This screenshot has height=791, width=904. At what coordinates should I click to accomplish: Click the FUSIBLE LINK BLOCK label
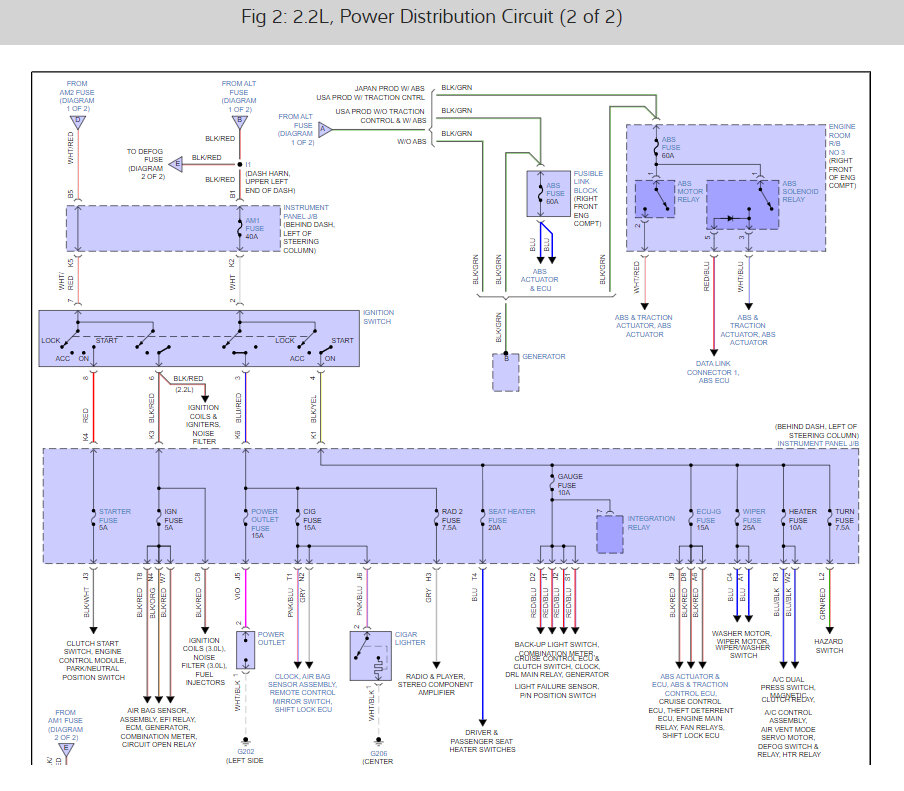pos(588,182)
